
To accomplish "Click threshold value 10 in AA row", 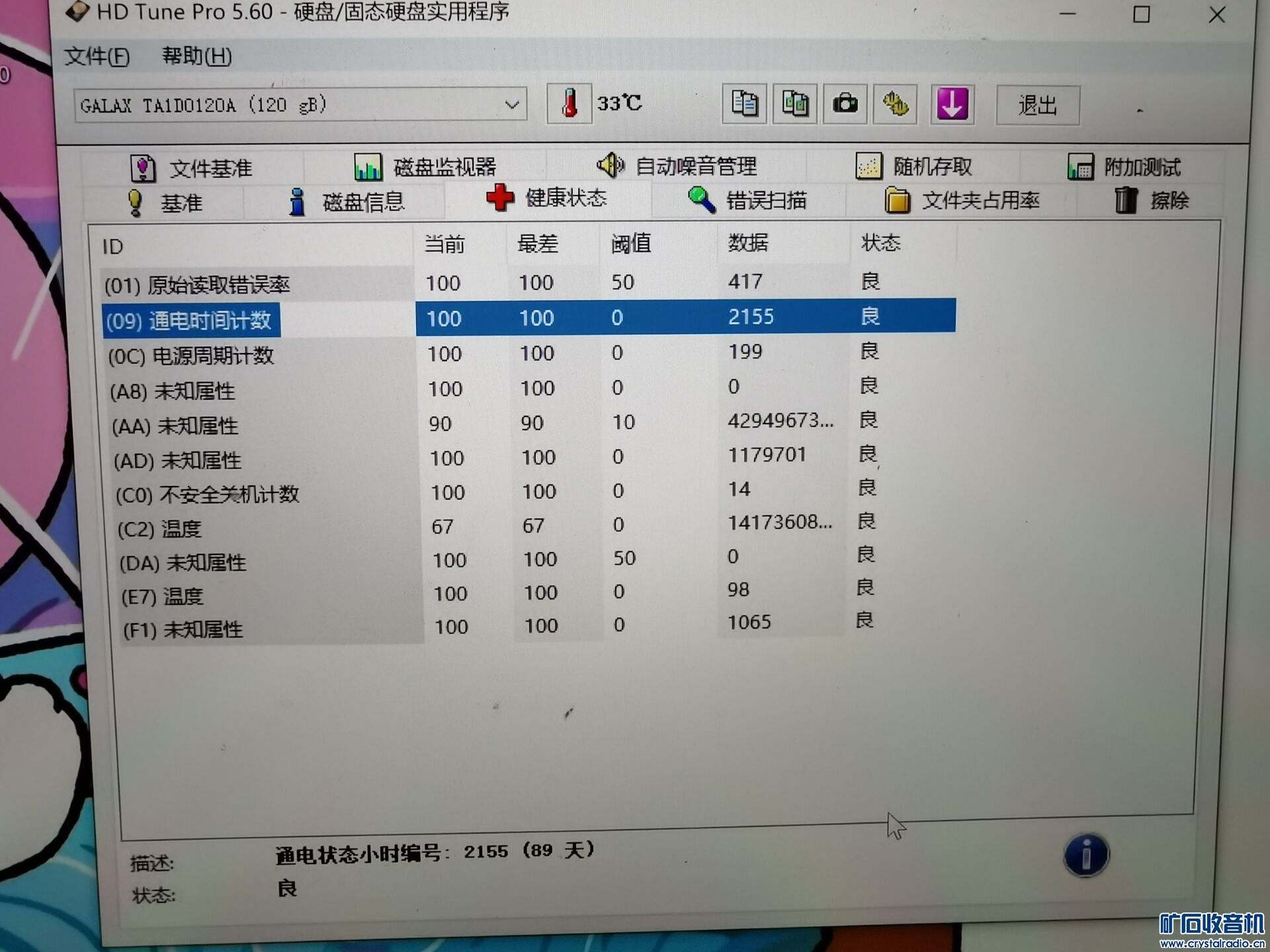I will click(623, 422).
